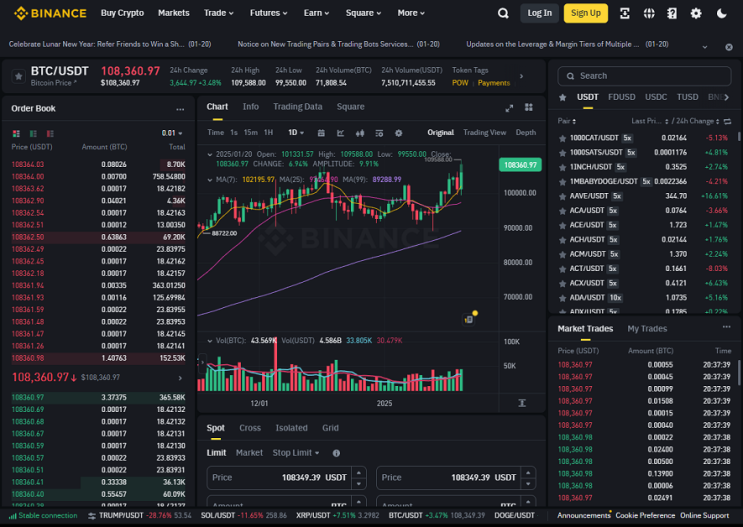Go to Markets page
The width and height of the screenshot is (743, 527).
tap(173, 13)
